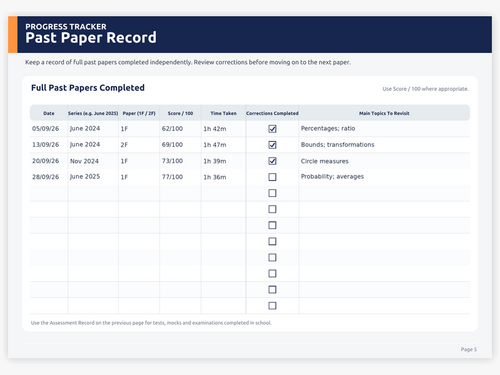Click the 2F paper cell
This screenshot has height=375, width=500.
(x=139, y=145)
